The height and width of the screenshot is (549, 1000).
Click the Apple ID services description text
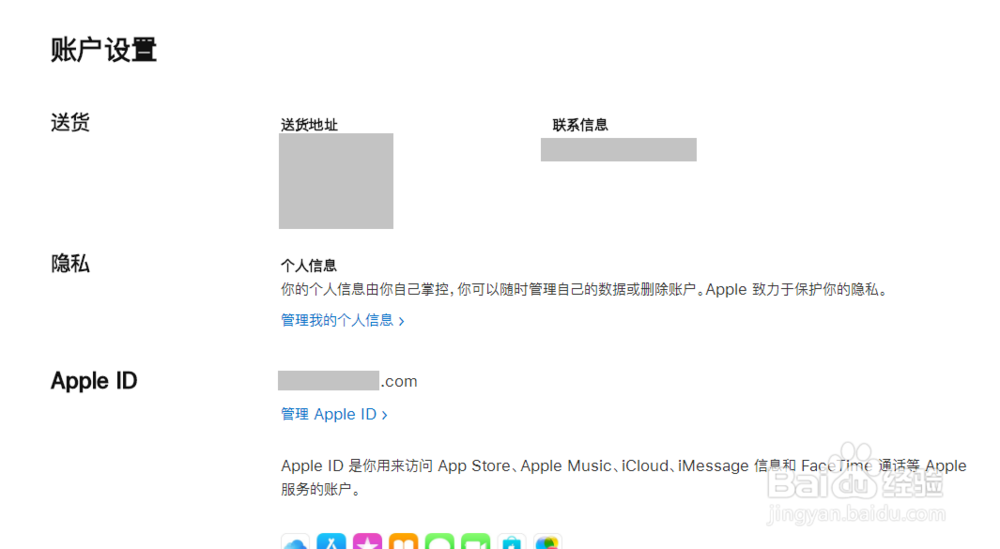pos(624,477)
